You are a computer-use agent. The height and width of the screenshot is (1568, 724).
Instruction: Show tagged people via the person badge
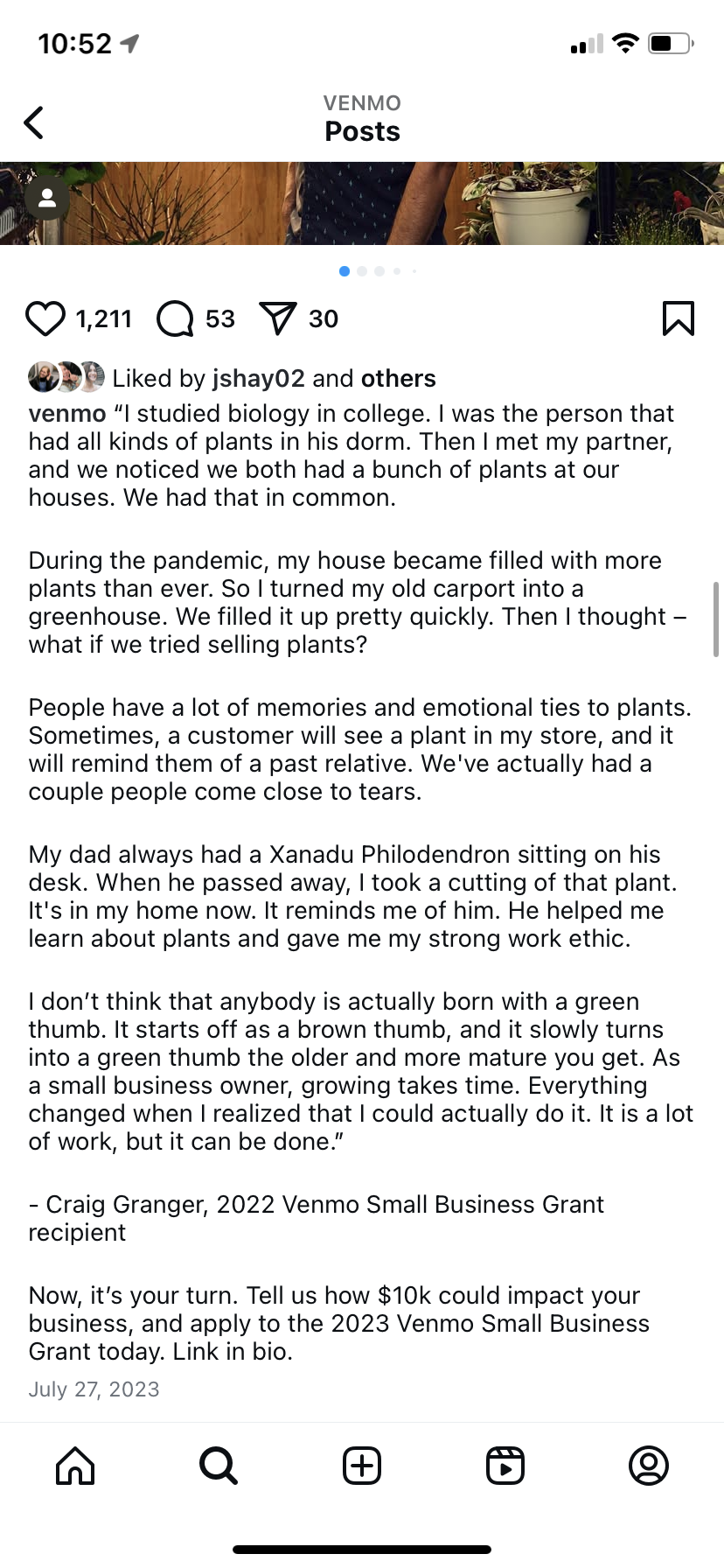point(47,199)
